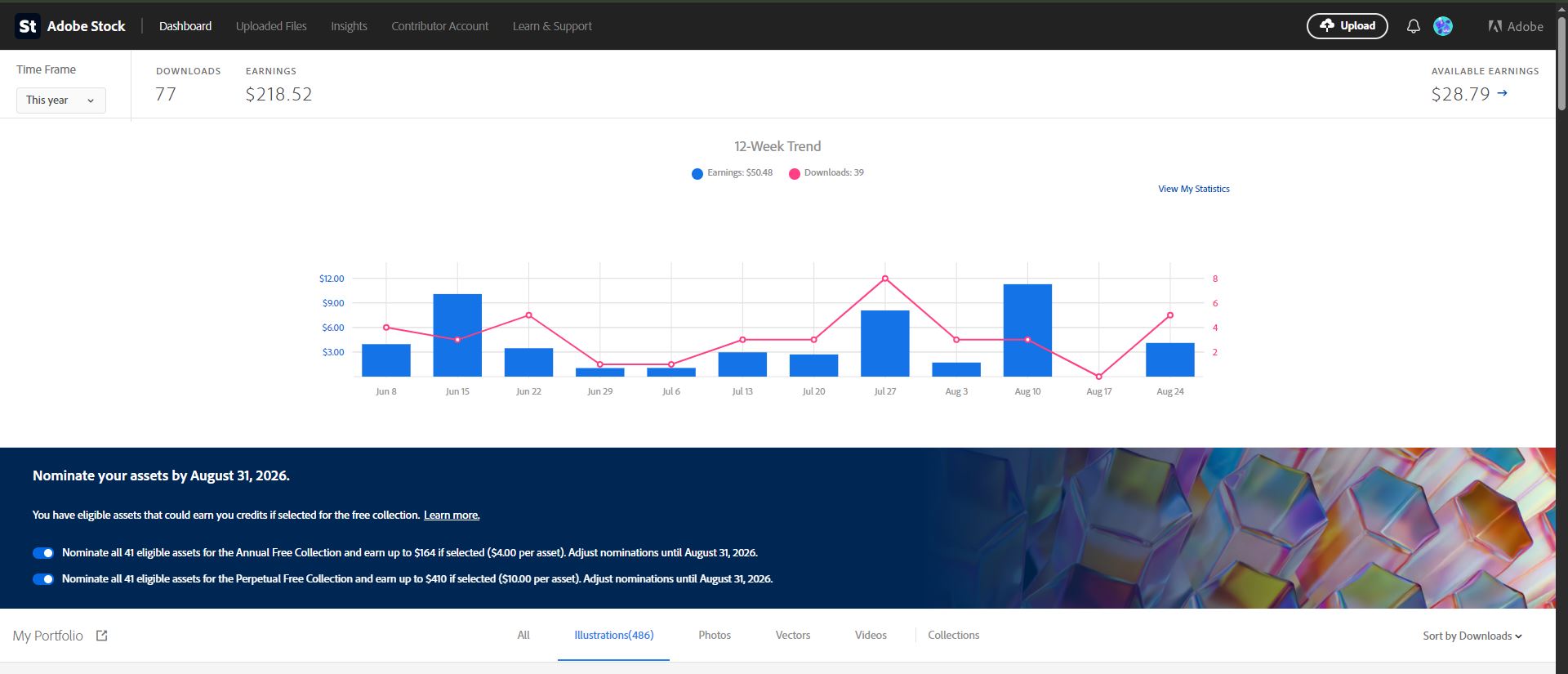Open My Portfolio external link icon
This screenshot has height=674, width=1568.
coord(101,636)
